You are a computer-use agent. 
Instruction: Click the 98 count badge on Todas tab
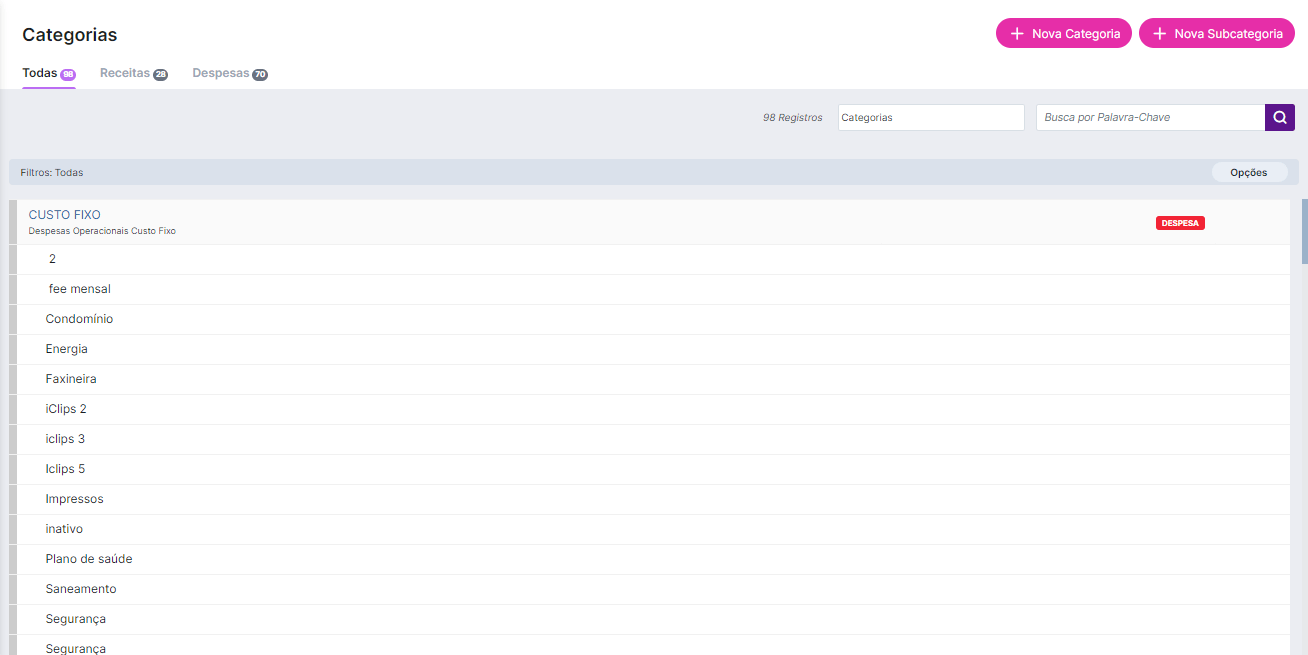click(x=69, y=73)
